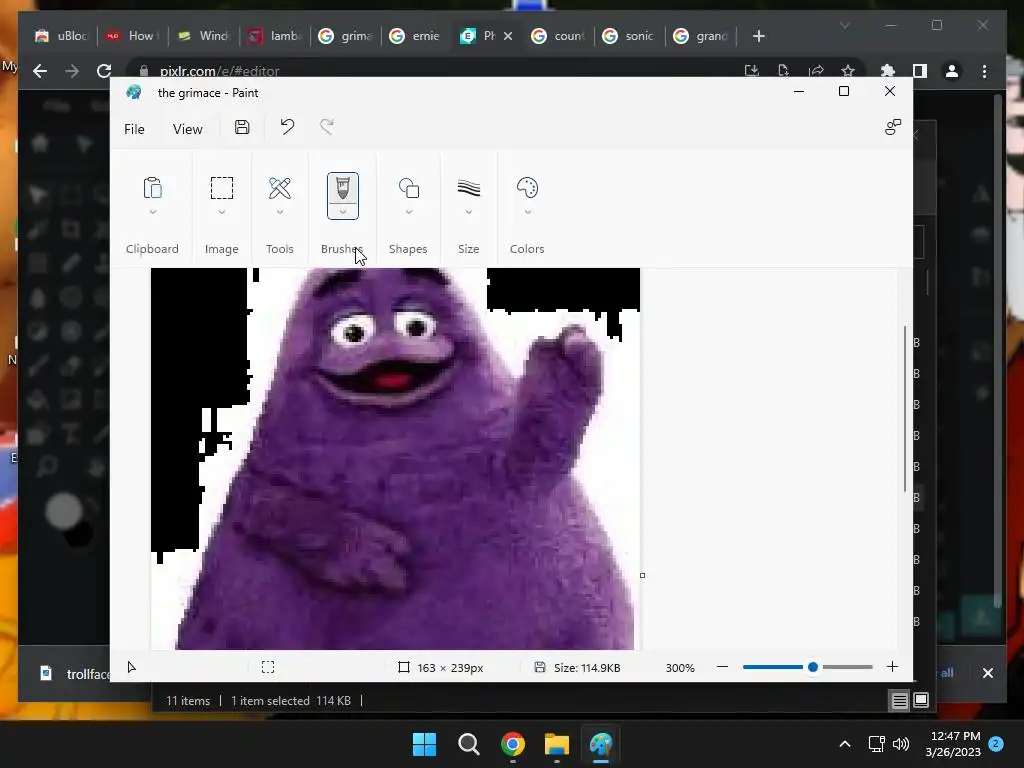Screen dimensions: 1024x768
Task: Open the clock showing 12:47 PM
Action: pyautogui.click(x=954, y=744)
